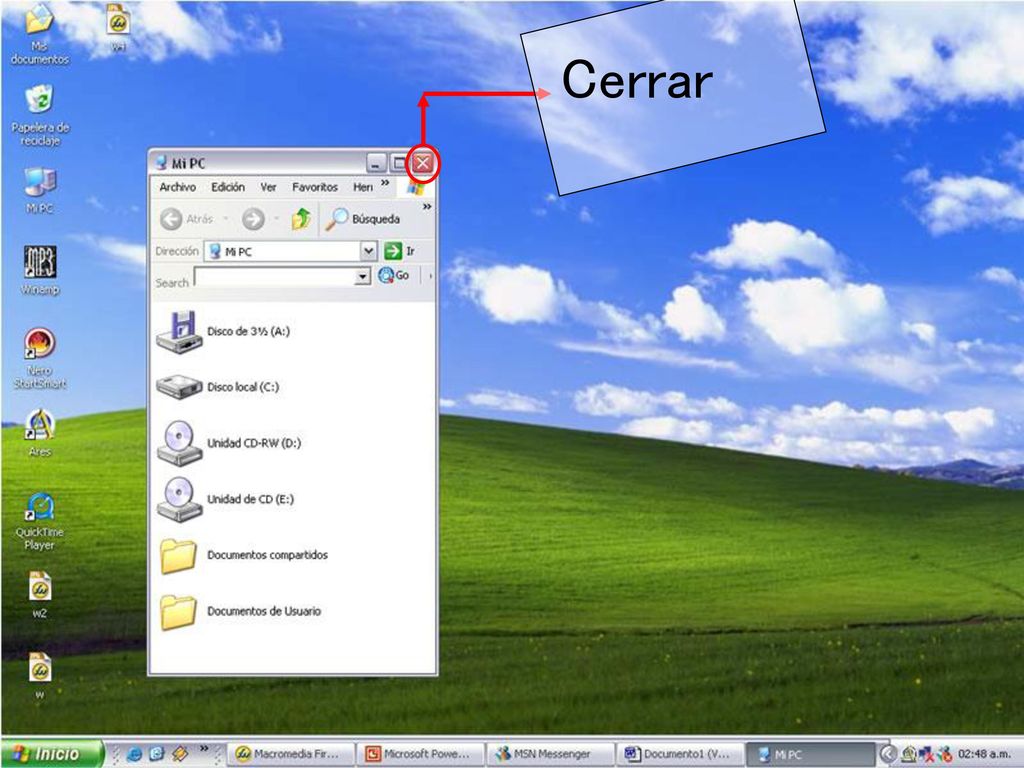Open the truncated Herramientas menu
Viewport: 1024px width, 768px height.
click(363, 187)
